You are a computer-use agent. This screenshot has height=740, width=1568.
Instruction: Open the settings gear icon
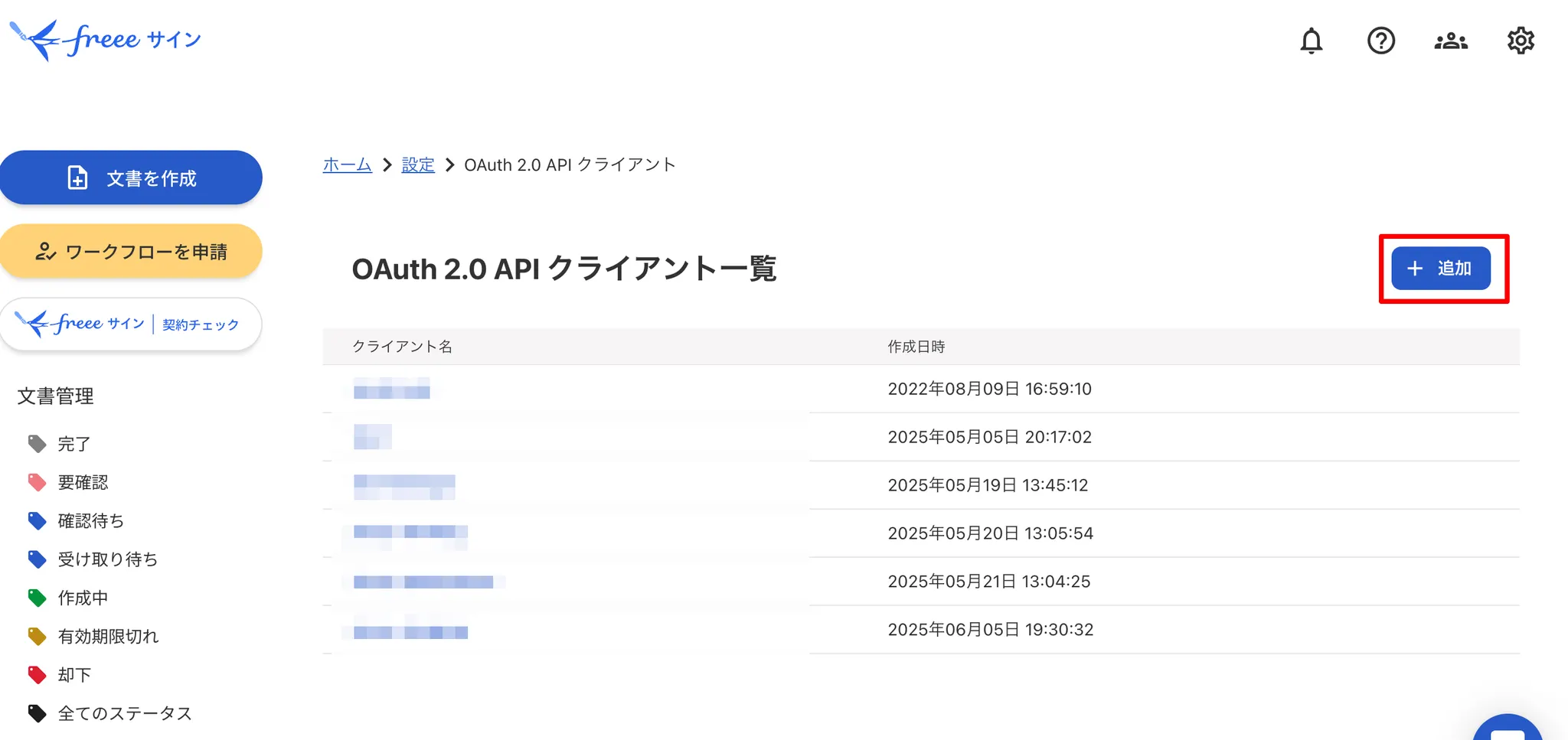[x=1520, y=41]
